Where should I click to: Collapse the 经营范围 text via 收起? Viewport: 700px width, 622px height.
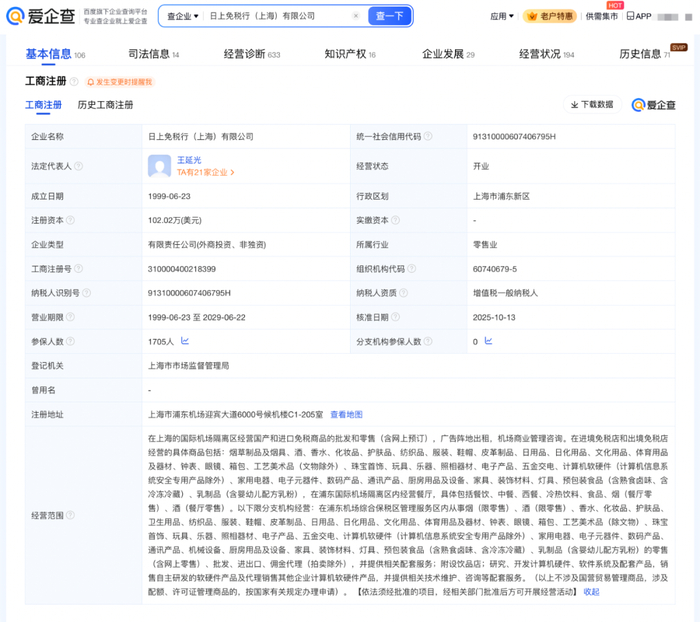[592, 592]
